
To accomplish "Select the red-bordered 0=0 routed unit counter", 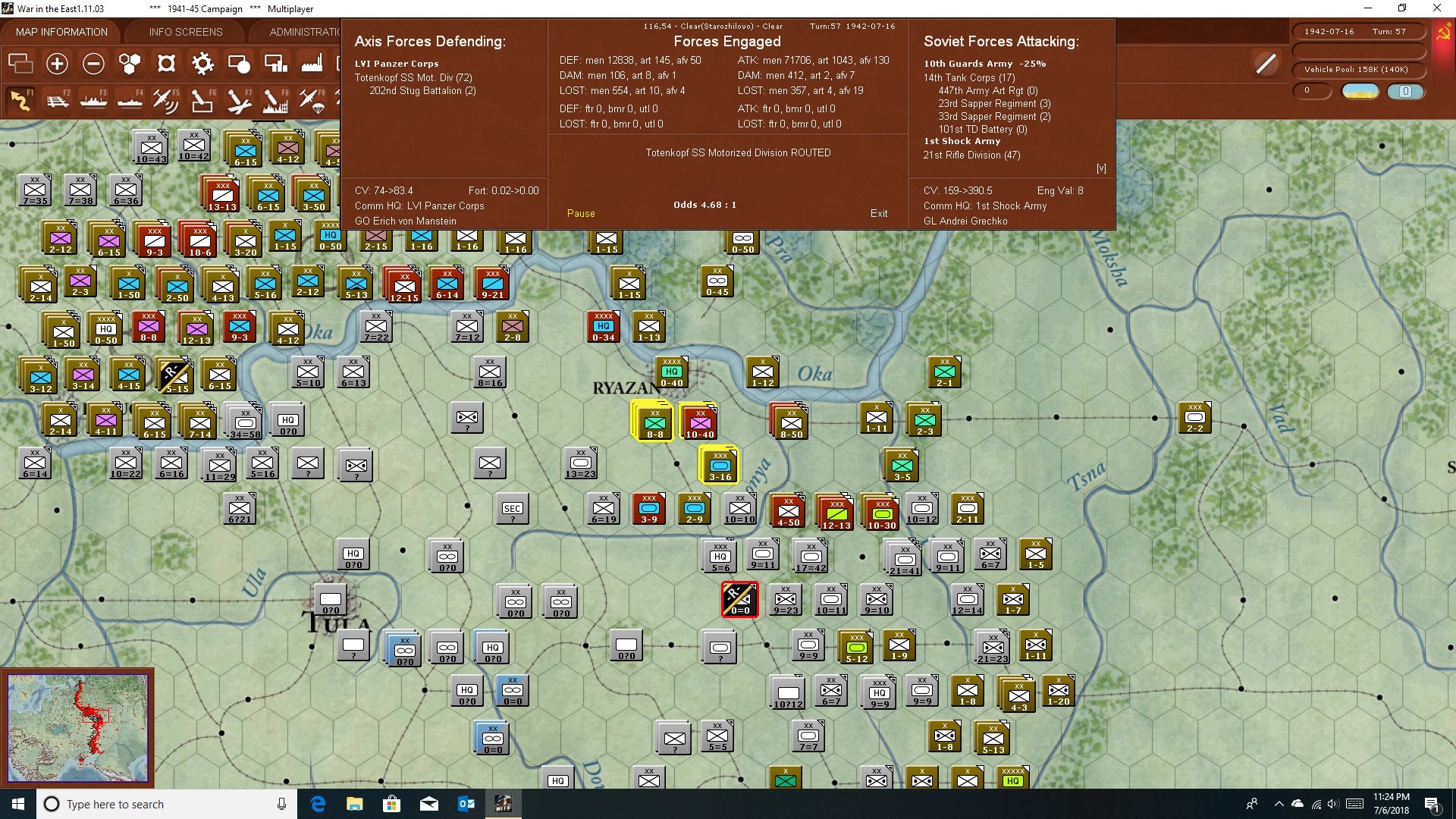I will tap(739, 599).
